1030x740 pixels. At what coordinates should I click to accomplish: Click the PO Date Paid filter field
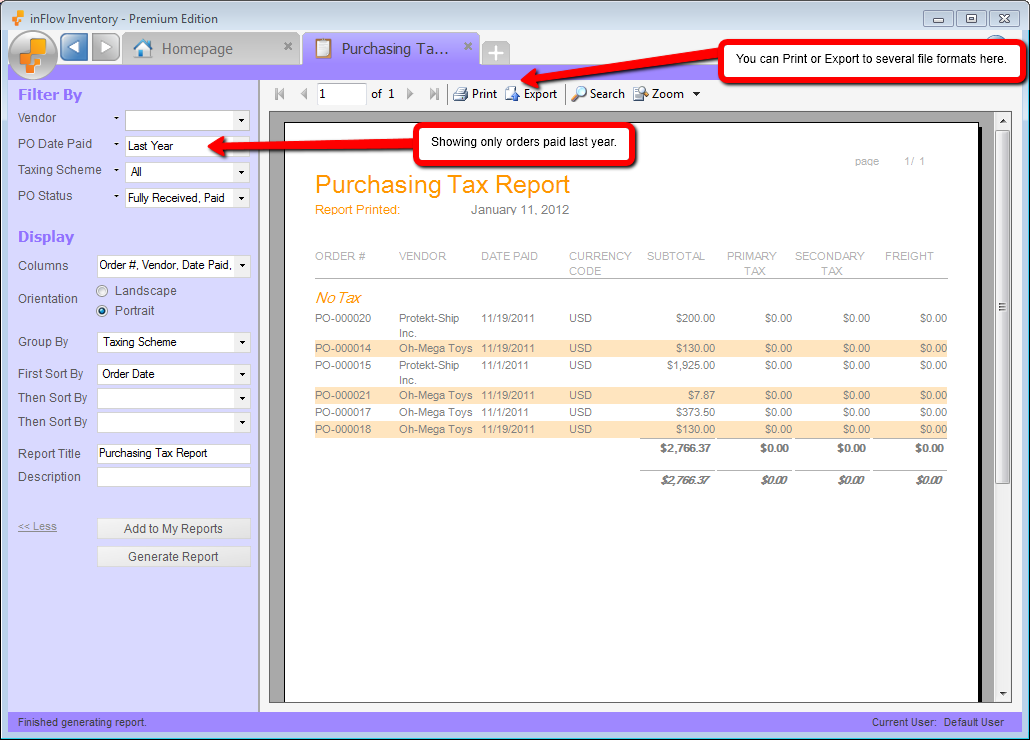tap(187, 146)
